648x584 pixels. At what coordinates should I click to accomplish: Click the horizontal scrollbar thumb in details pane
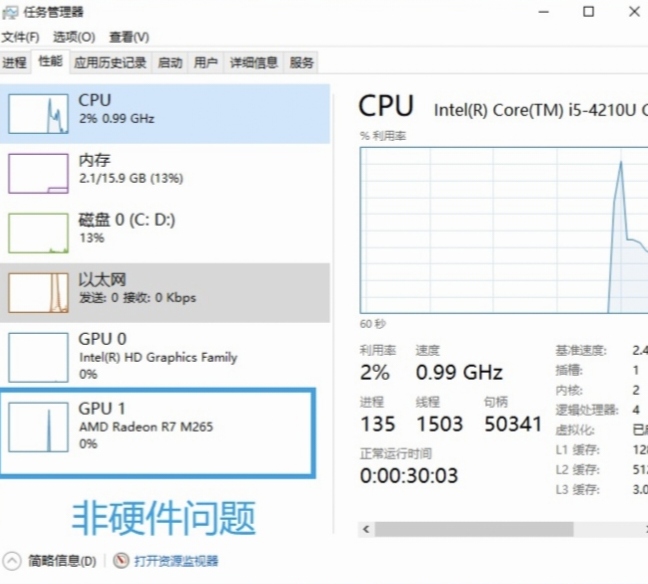click(474, 529)
